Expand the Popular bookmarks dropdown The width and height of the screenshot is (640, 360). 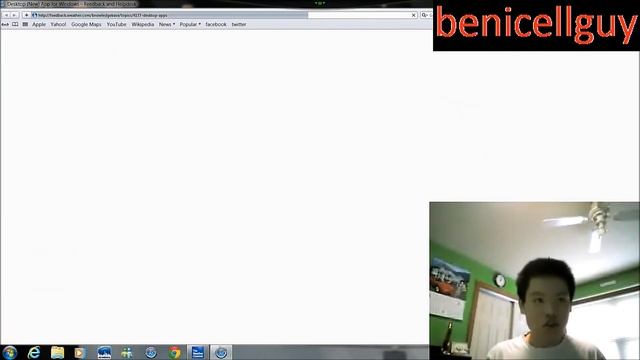pos(190,24)
